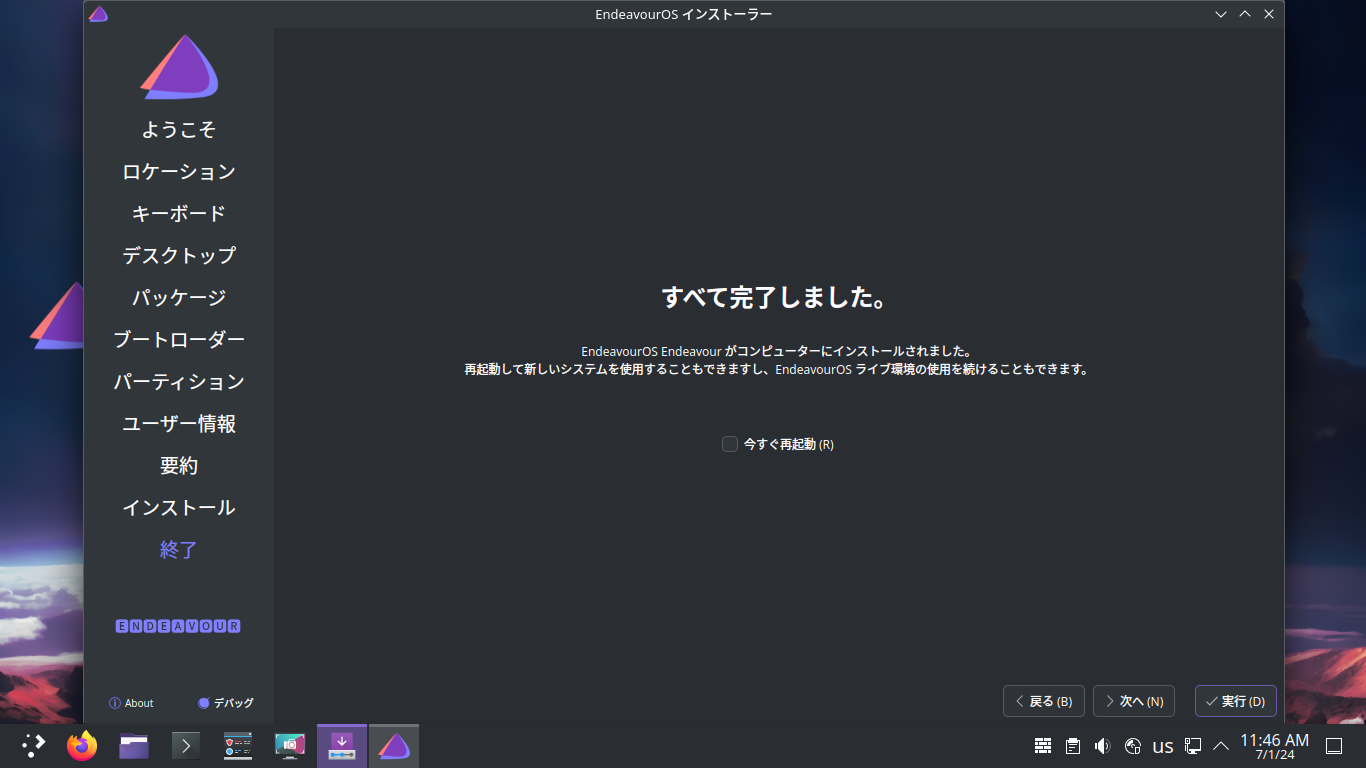The width and height of the screenshot is (1366, 768).
Task: Click the EndeavourOS logo in sidebar
Action: click(179, 67)
